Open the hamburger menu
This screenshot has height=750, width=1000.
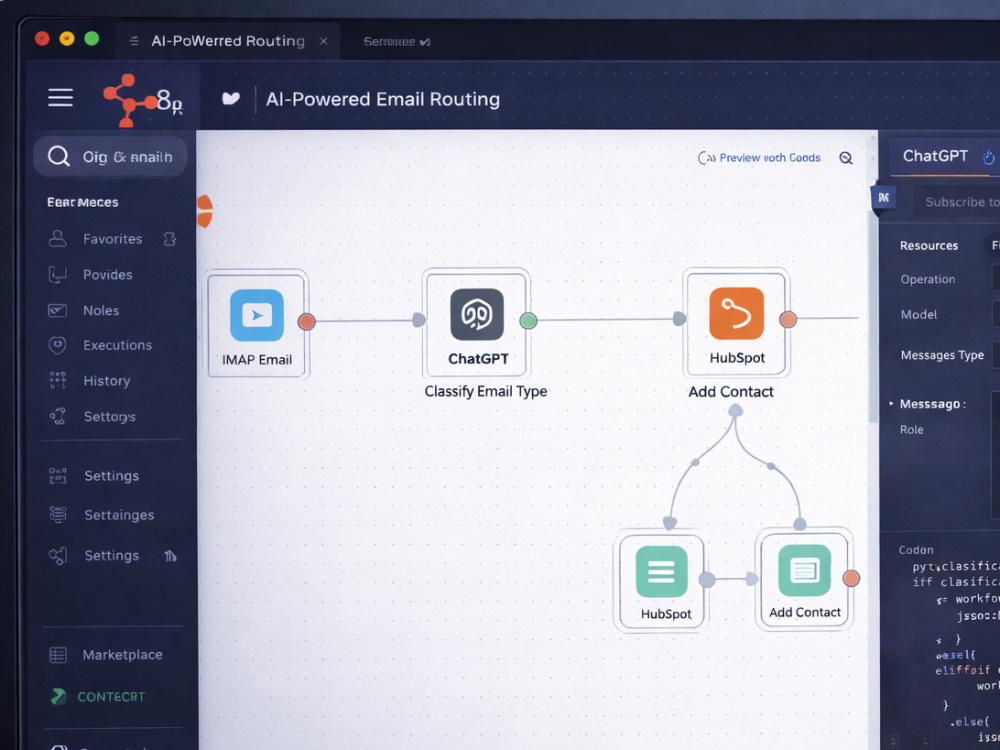(61, 98)
